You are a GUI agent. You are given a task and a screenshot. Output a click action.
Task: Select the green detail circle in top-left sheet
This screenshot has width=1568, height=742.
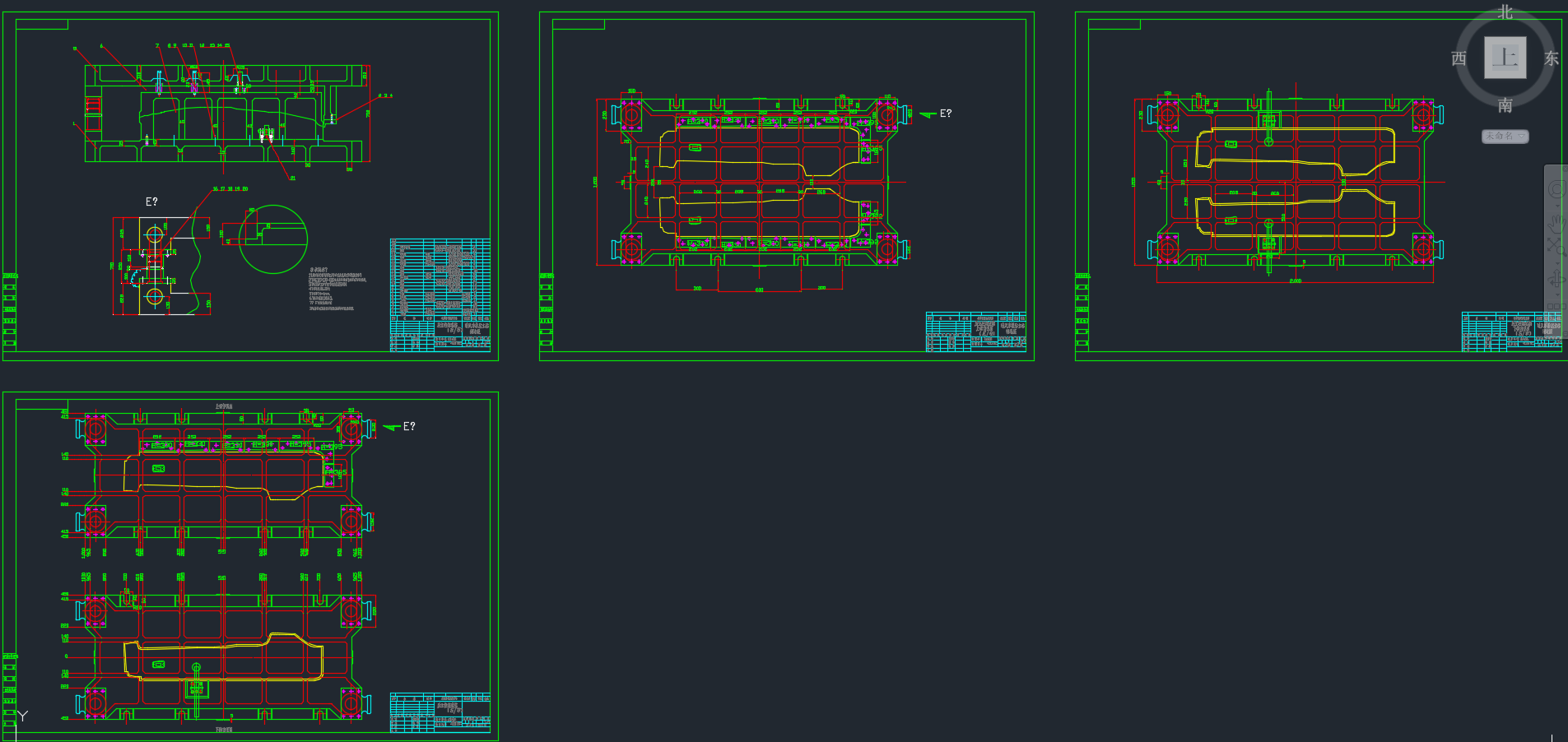273,239
